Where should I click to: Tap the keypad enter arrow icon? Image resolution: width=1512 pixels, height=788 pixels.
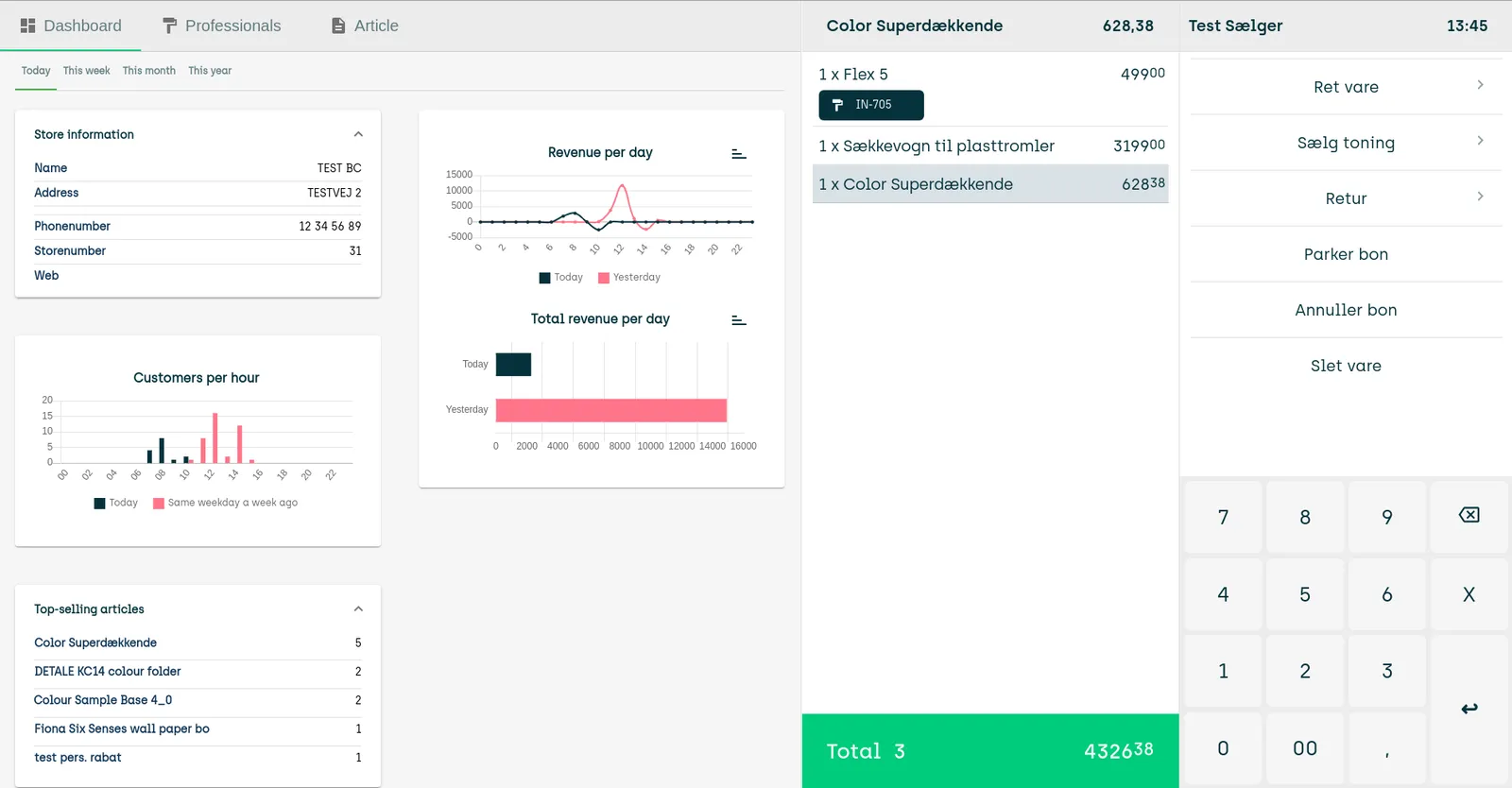tap(1469, 709)
